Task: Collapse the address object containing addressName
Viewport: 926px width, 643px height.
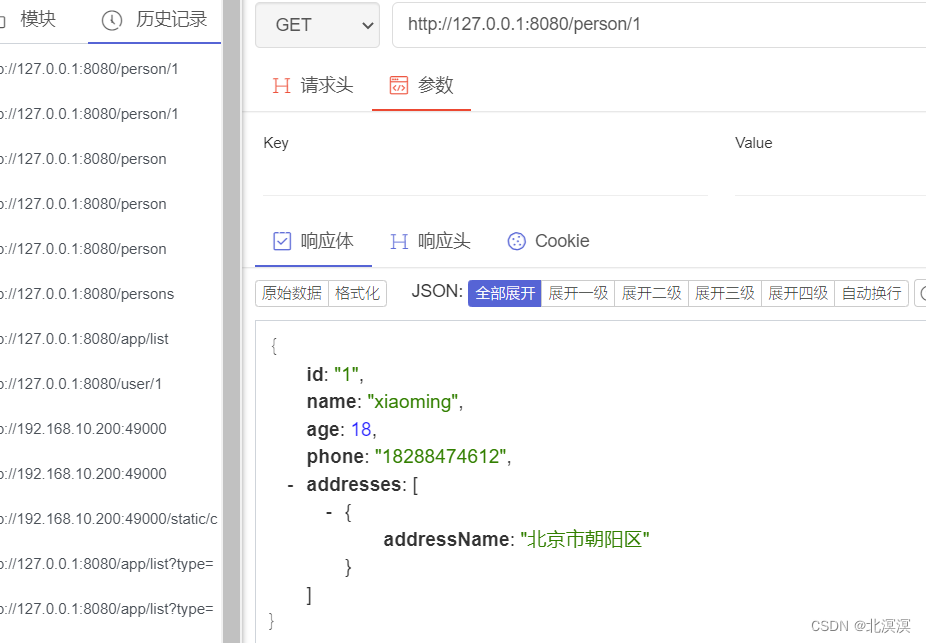Action: coord(328,512)
